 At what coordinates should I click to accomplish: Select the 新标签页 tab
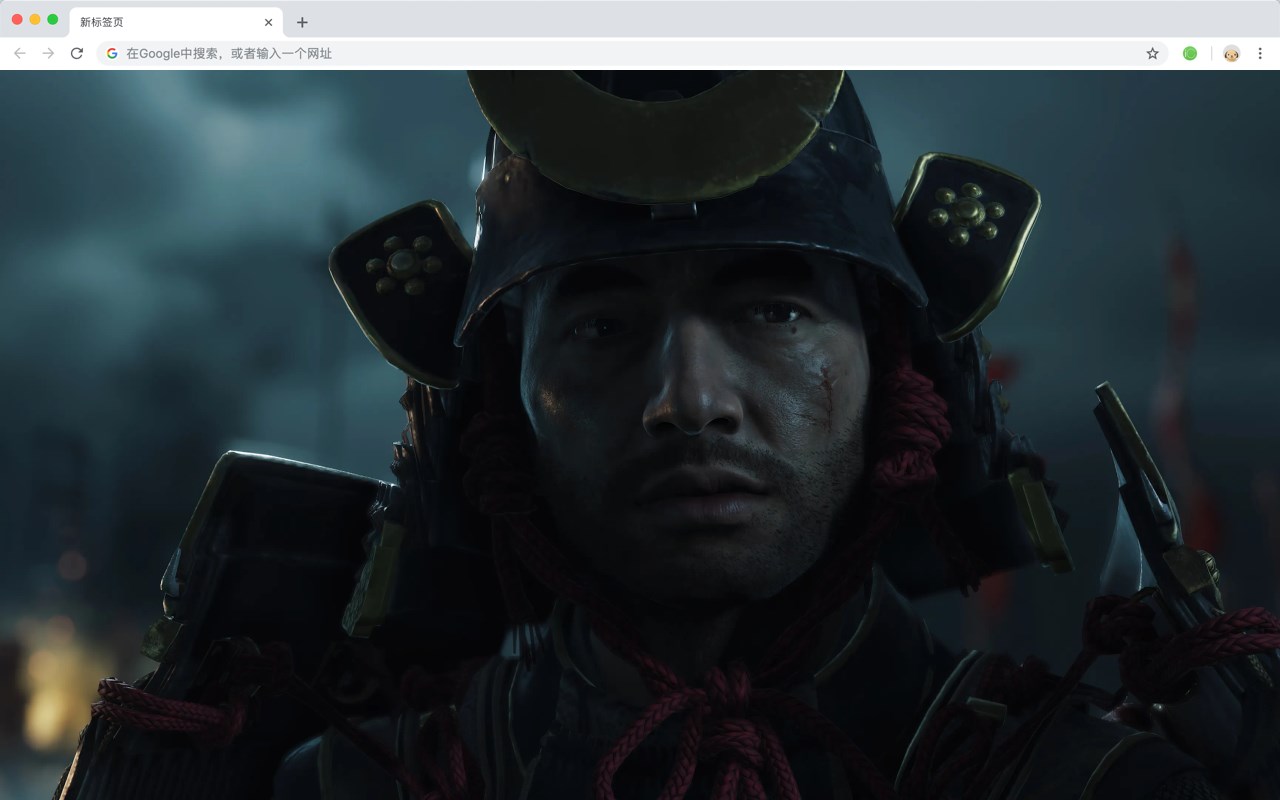(x=175, y=22)
